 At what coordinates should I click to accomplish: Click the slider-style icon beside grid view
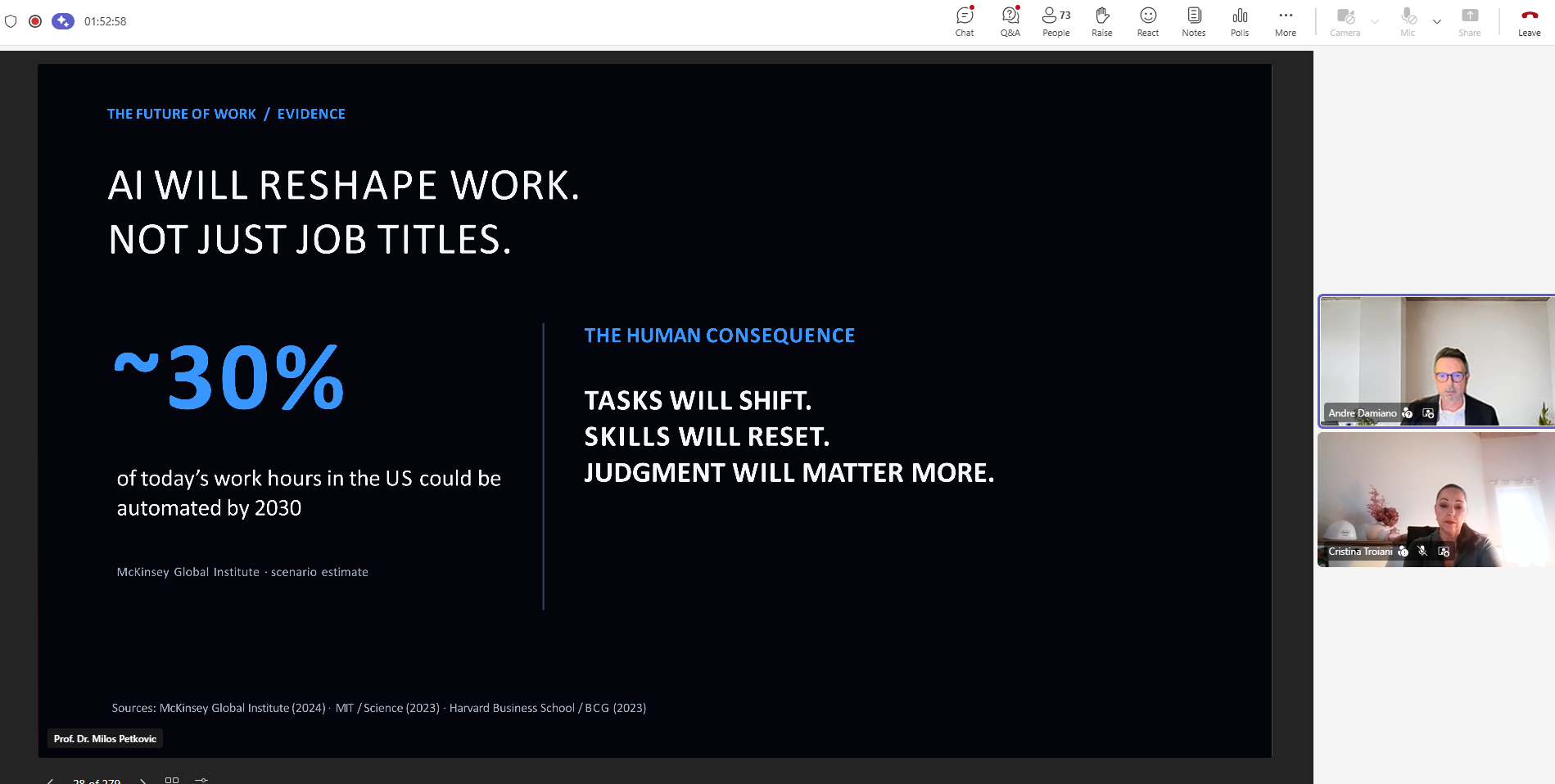(x=201, y=780)
